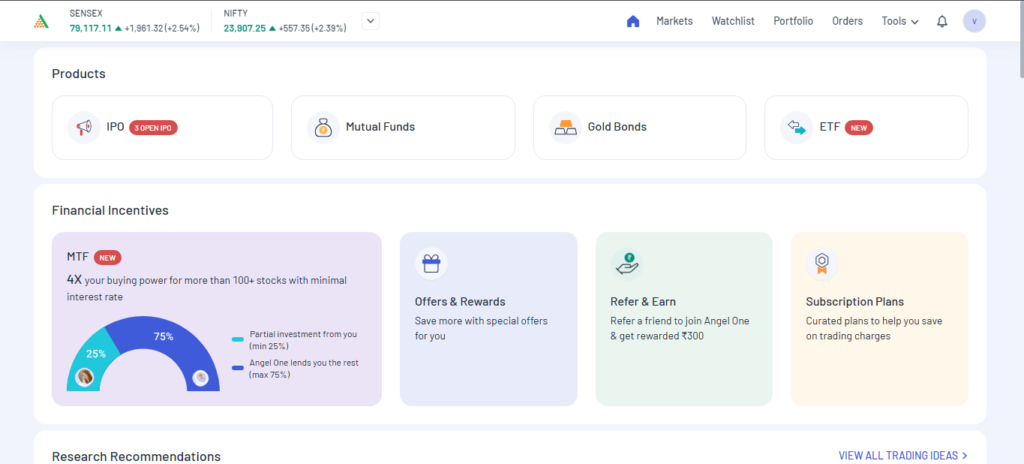Open the Watchlist tab

click(x=733, y=22)
